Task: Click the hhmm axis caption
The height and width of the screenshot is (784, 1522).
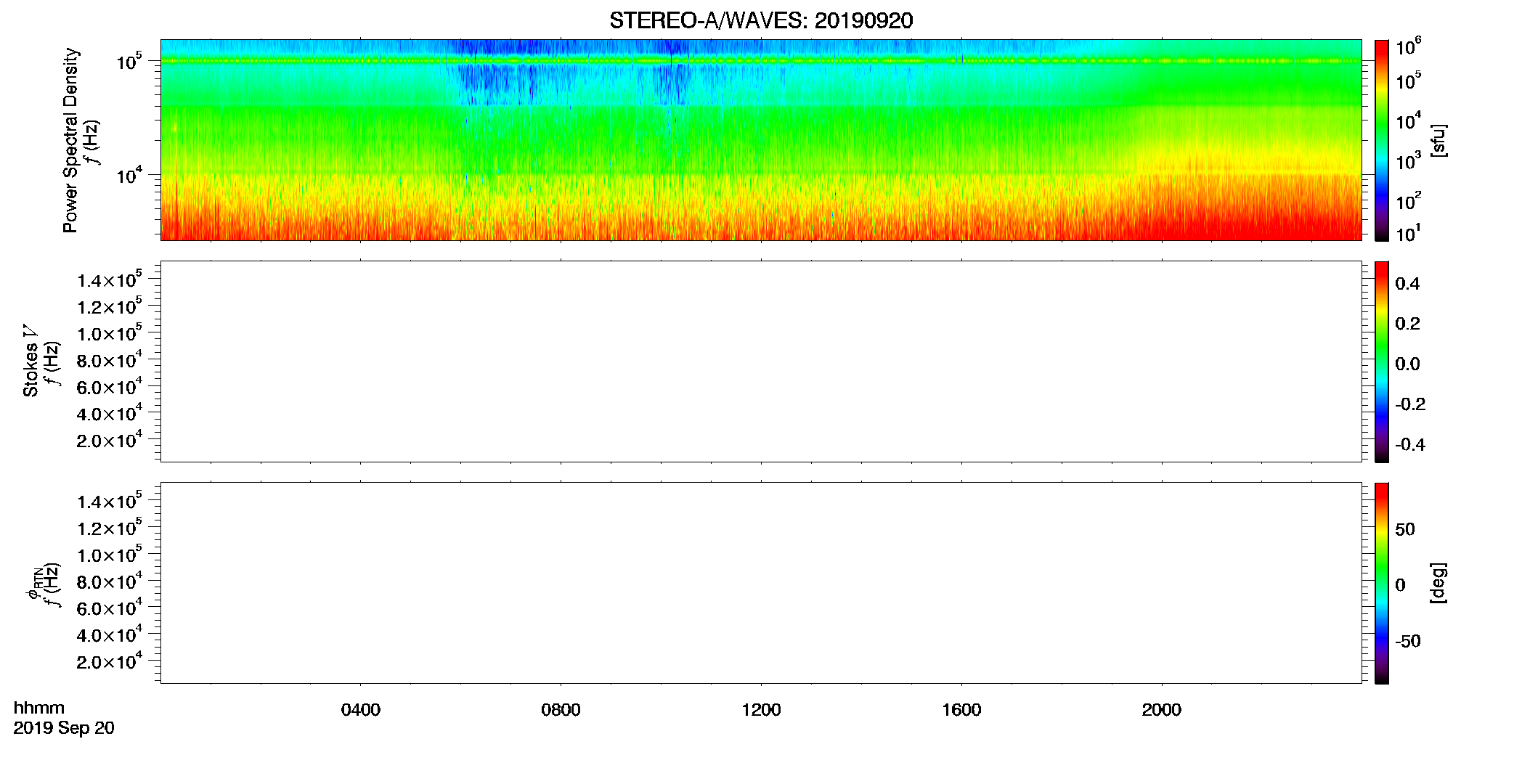Action: 39,708
